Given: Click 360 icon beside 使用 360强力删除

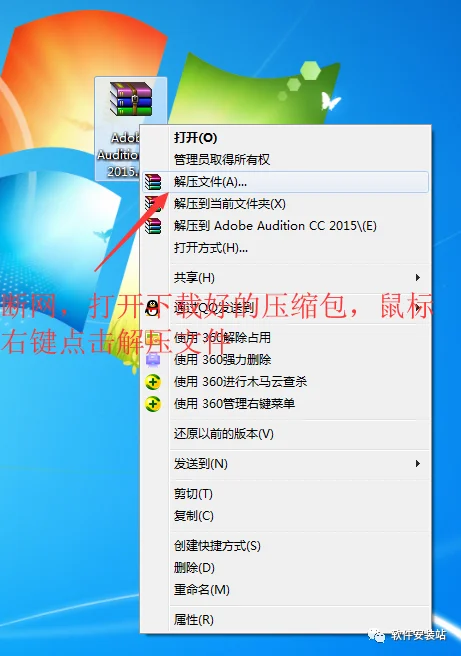Looking at the screenshot, I should pyautogui.click(x=153, y=360).
